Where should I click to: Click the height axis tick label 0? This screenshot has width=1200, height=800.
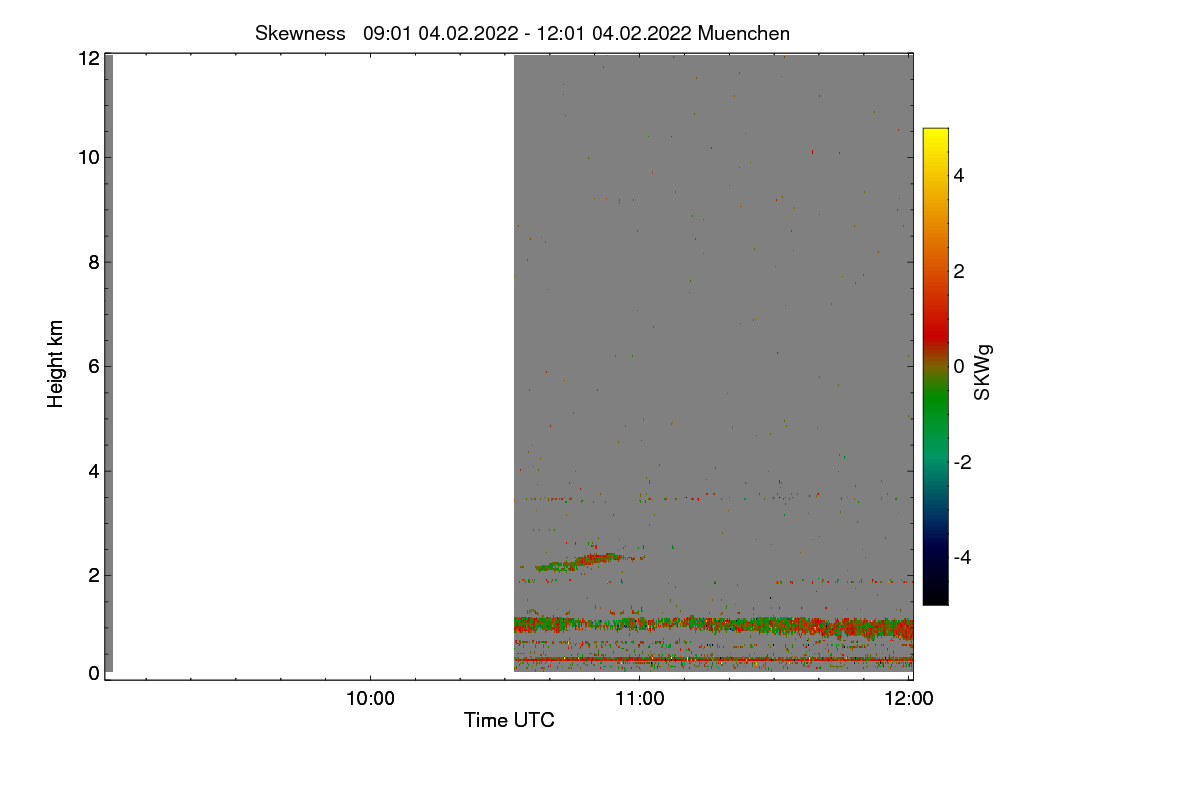pyautogui.click(x=94, y=673)
